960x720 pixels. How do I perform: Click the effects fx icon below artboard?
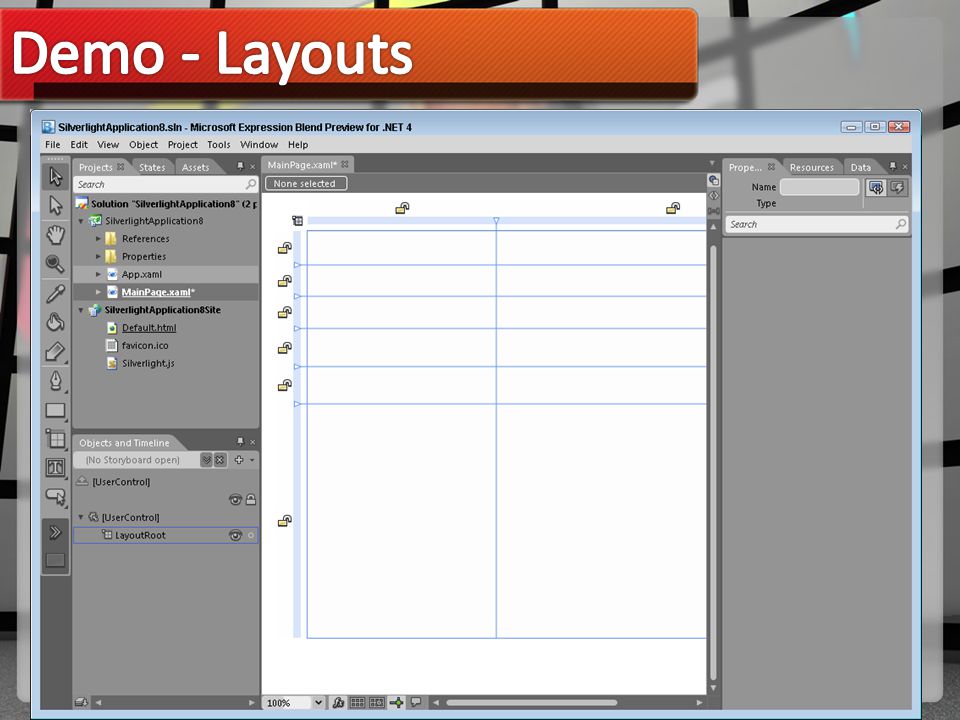(338, 702)
